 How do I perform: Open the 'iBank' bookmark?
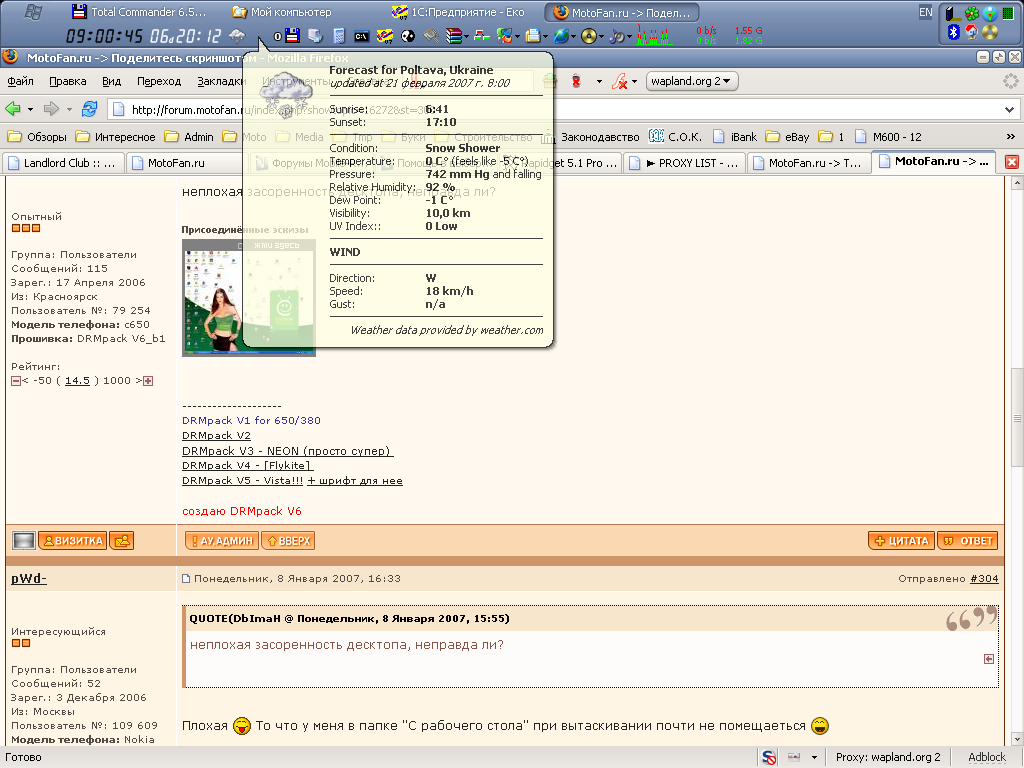coord(735,137)
